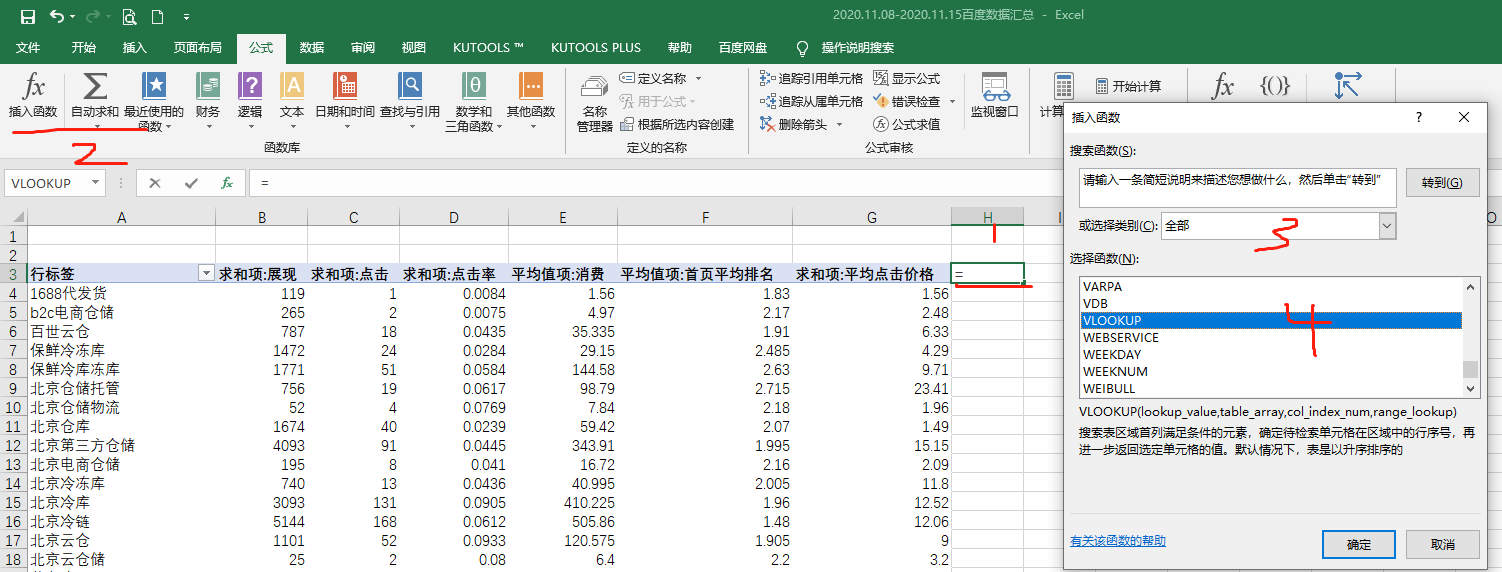Open the 有关该函数的帮助 link
This screenshot has width=1502, height=572.
[x=1117, y=541]
